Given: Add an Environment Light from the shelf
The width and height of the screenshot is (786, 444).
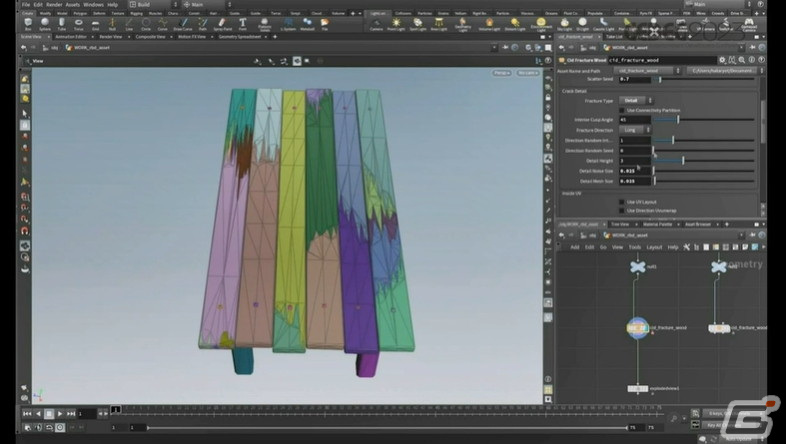Looking at the screenshot, I should pos(541,24).
